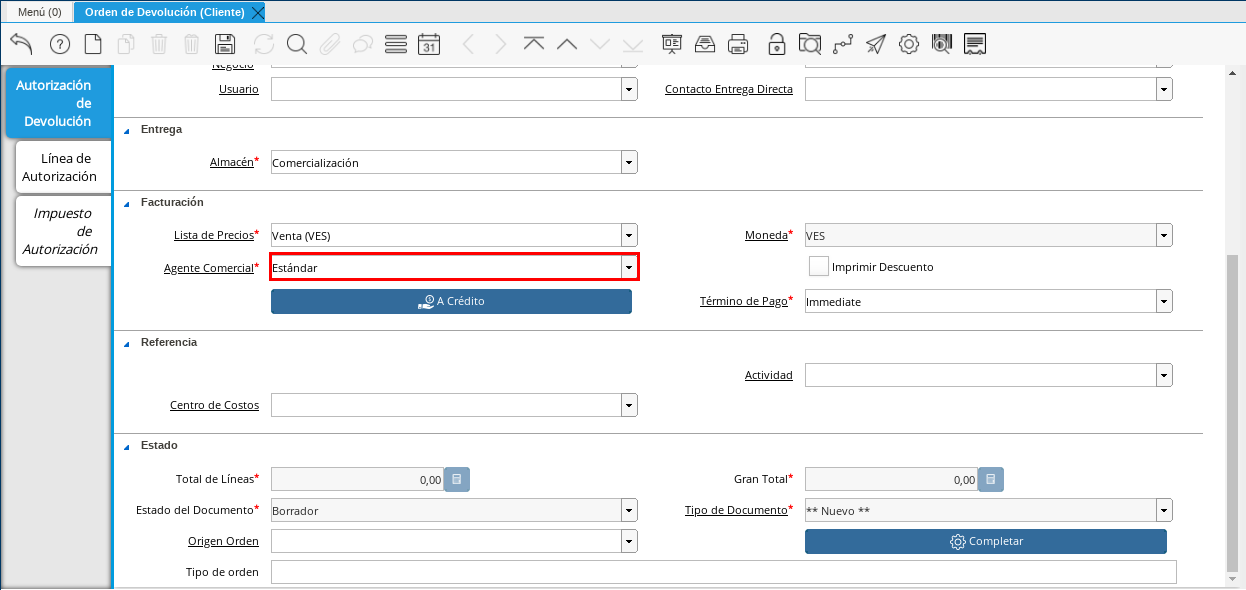The image size is (1246, 590).
Task: Click the Agente Comercial field showing Estándar
Action: point(446,267)
